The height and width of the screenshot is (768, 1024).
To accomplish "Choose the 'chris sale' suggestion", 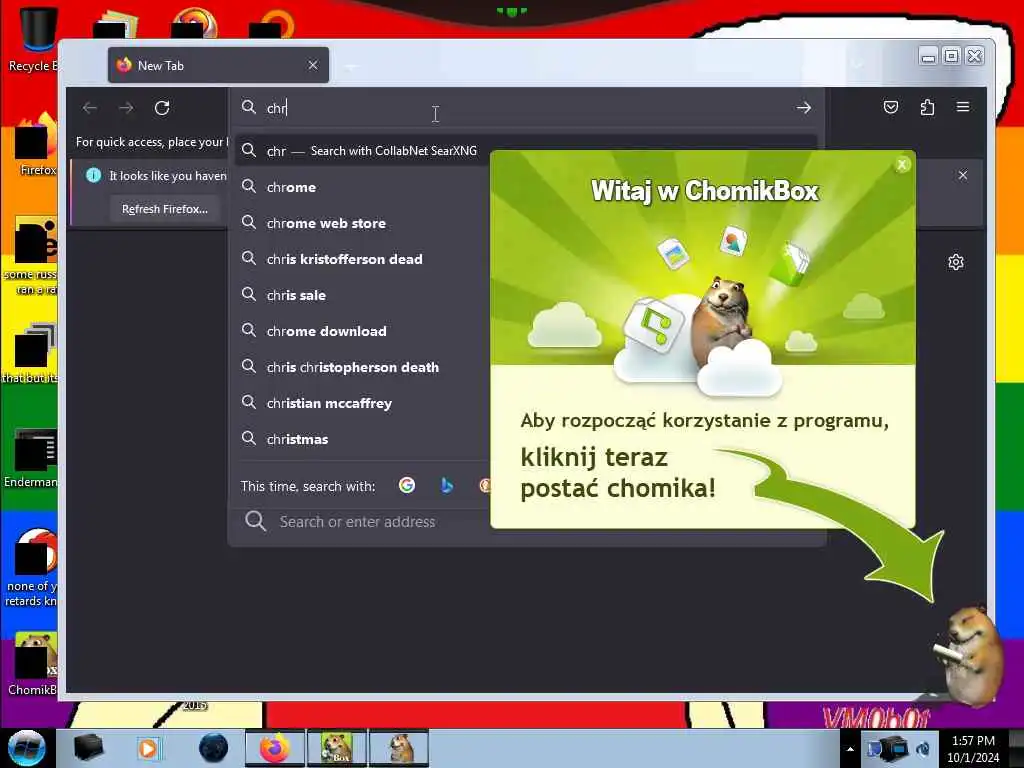I will click(x=363, y=295).
